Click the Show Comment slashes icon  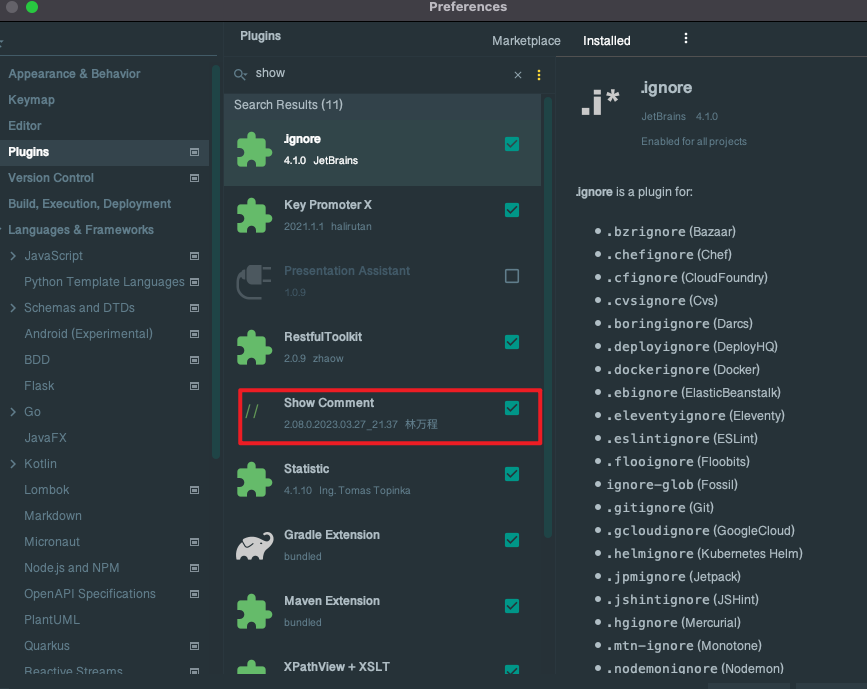click(252, 413)
